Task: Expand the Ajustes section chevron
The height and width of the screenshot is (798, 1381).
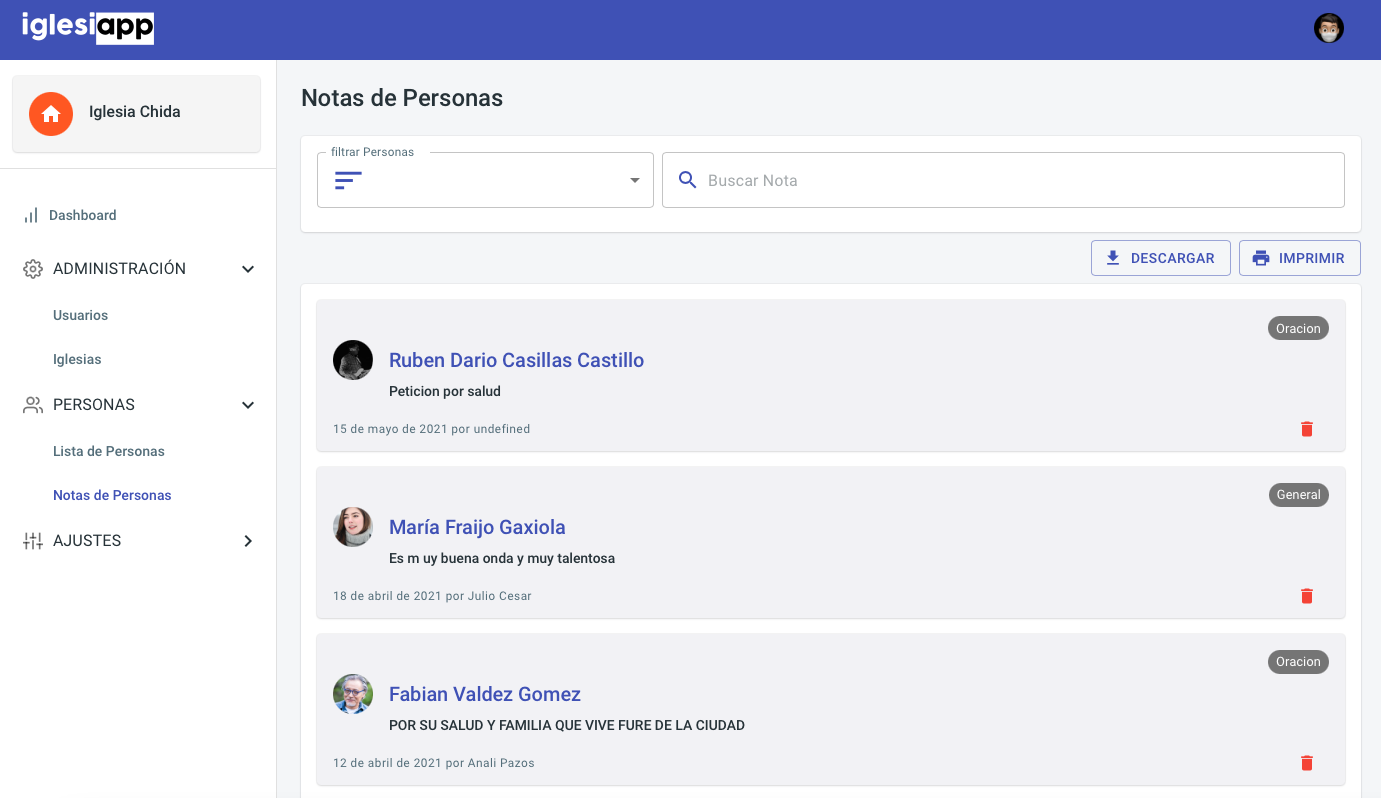Action: point(248,541)
